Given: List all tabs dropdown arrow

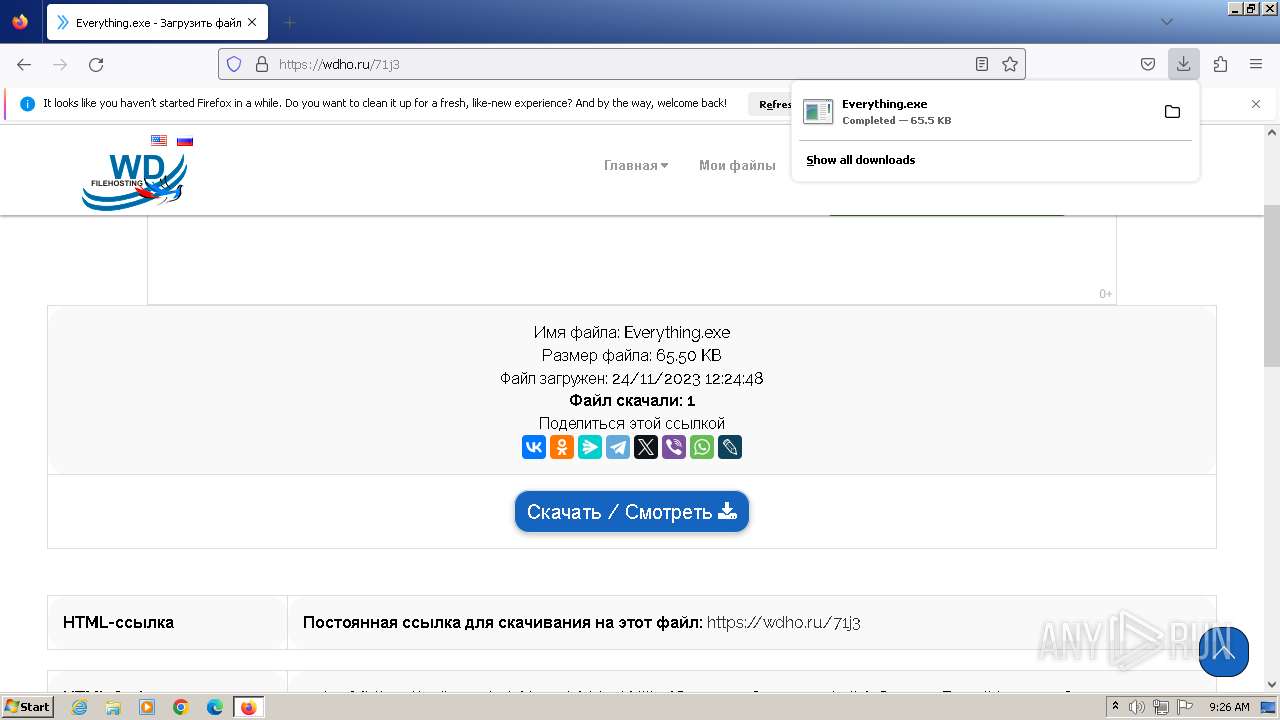Looking at the screenshot, I should [1166, 22].
